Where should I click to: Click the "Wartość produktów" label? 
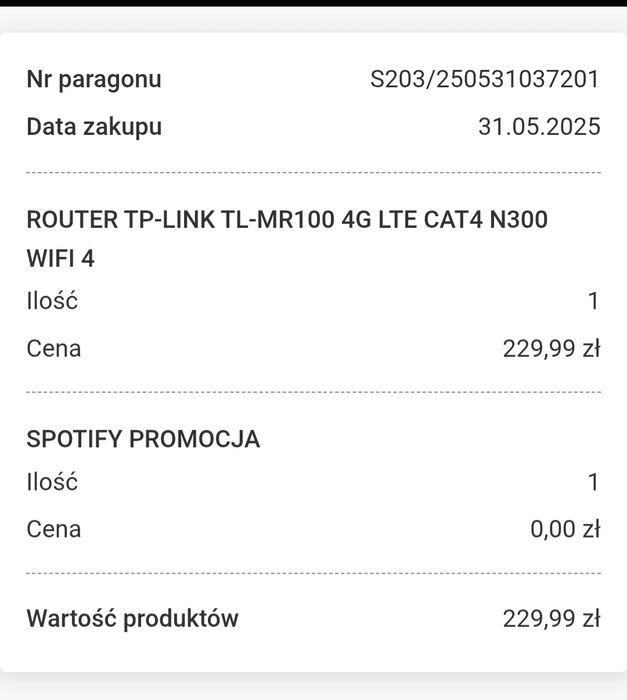[133, 619]
